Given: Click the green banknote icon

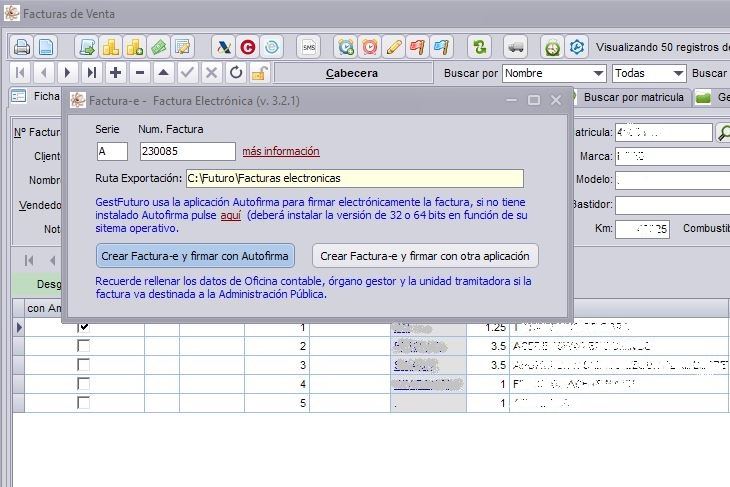Looking at the screenshot, I should 159,47.
